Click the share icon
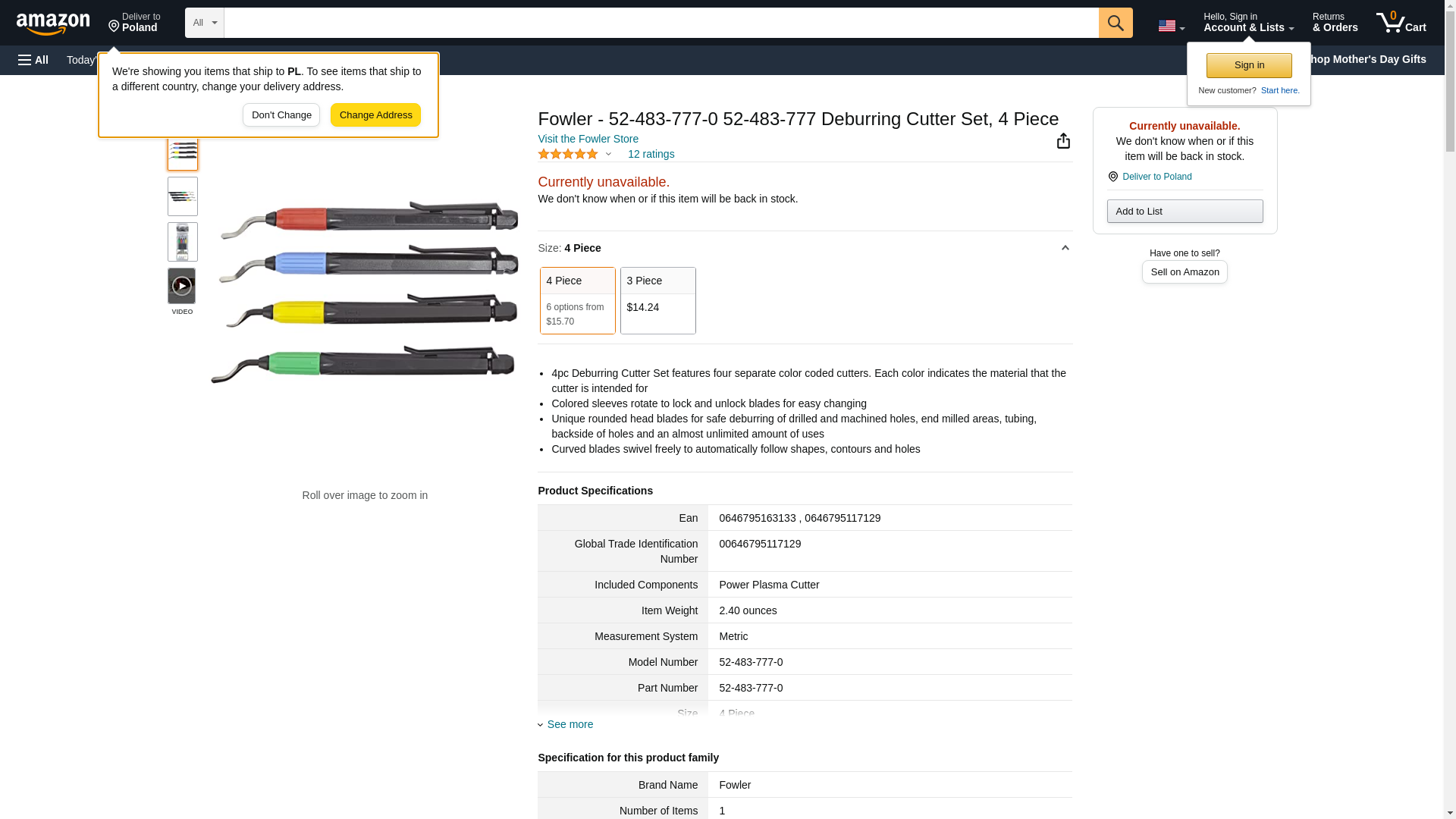 [x=1063, y=141]
